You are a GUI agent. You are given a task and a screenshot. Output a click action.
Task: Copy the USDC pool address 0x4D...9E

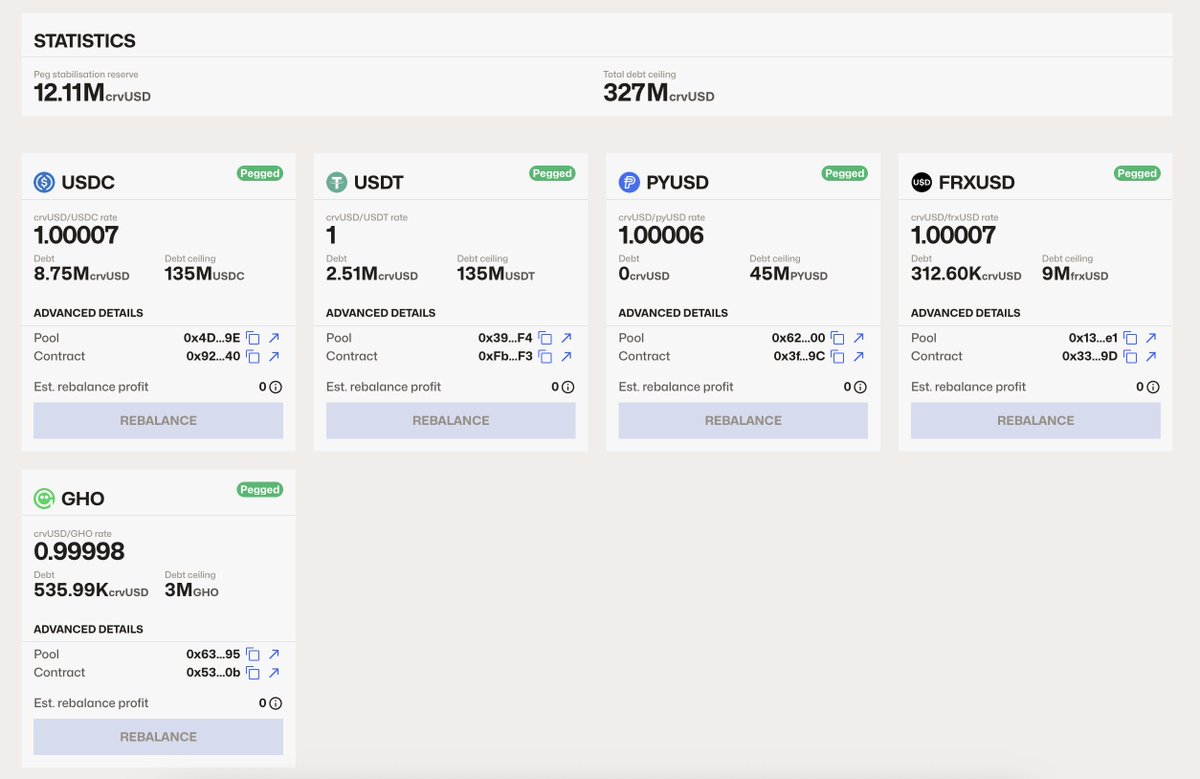(253, 338)
